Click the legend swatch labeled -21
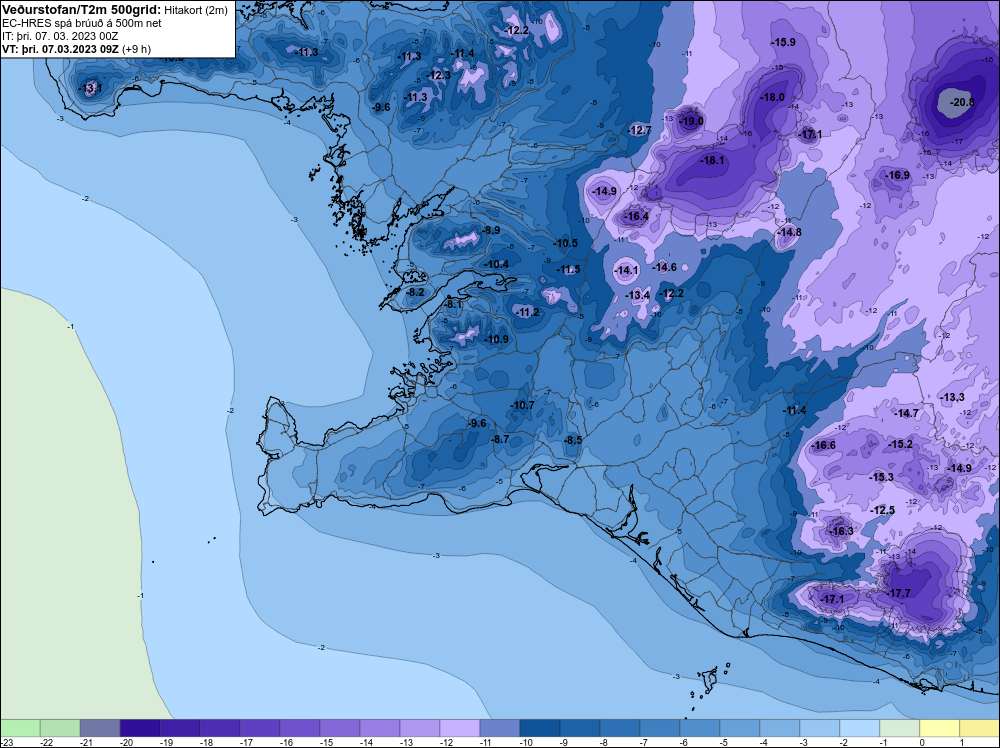The height and width of the screenshot is (748, 1000). 100,728
